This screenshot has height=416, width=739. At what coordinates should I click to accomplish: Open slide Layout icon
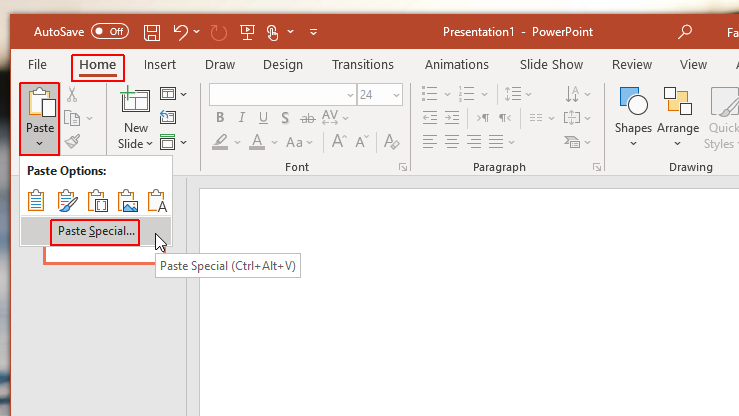coord(168,94)
